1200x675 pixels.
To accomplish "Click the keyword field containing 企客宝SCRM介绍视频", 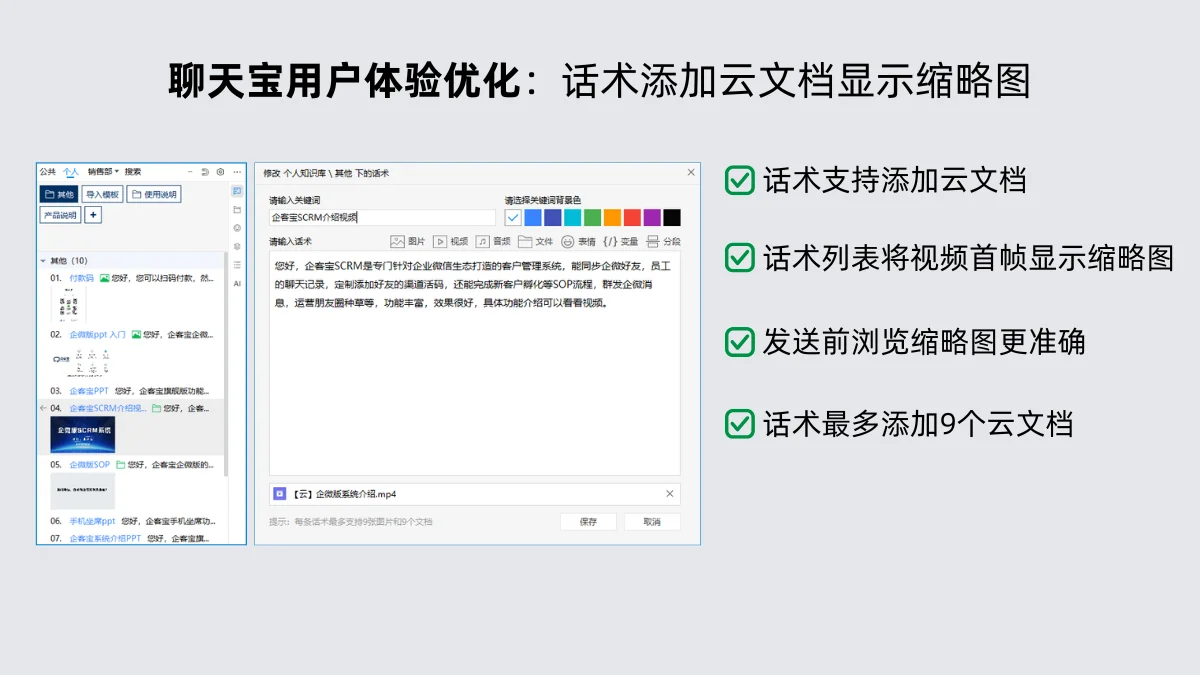I will point(382,217).
